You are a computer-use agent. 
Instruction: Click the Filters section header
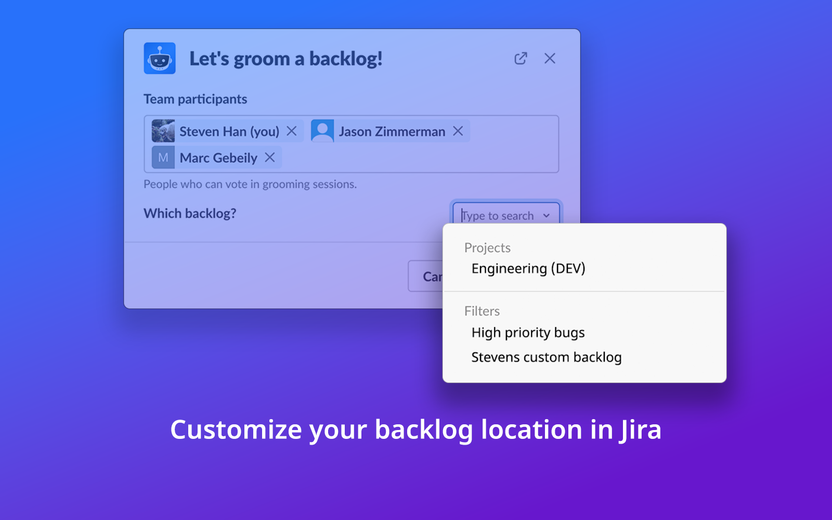tap(482, 311)
